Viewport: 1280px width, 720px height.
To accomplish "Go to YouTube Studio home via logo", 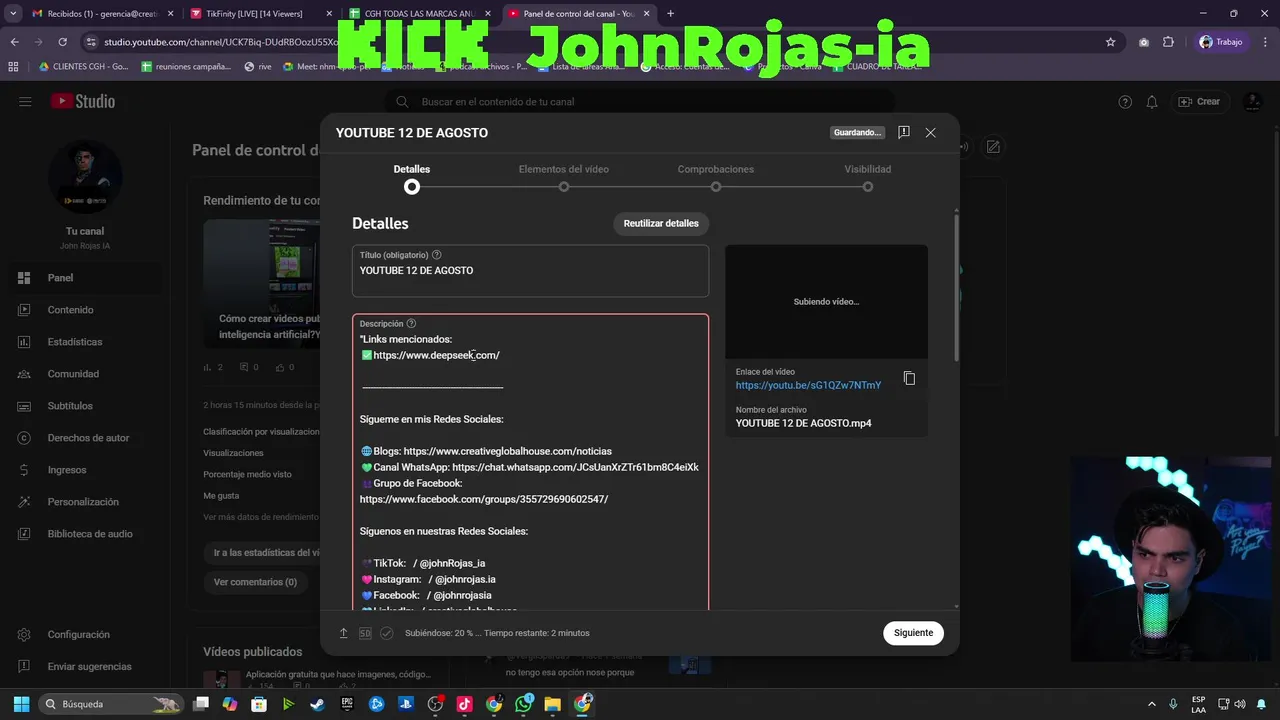I will [83, 101].
